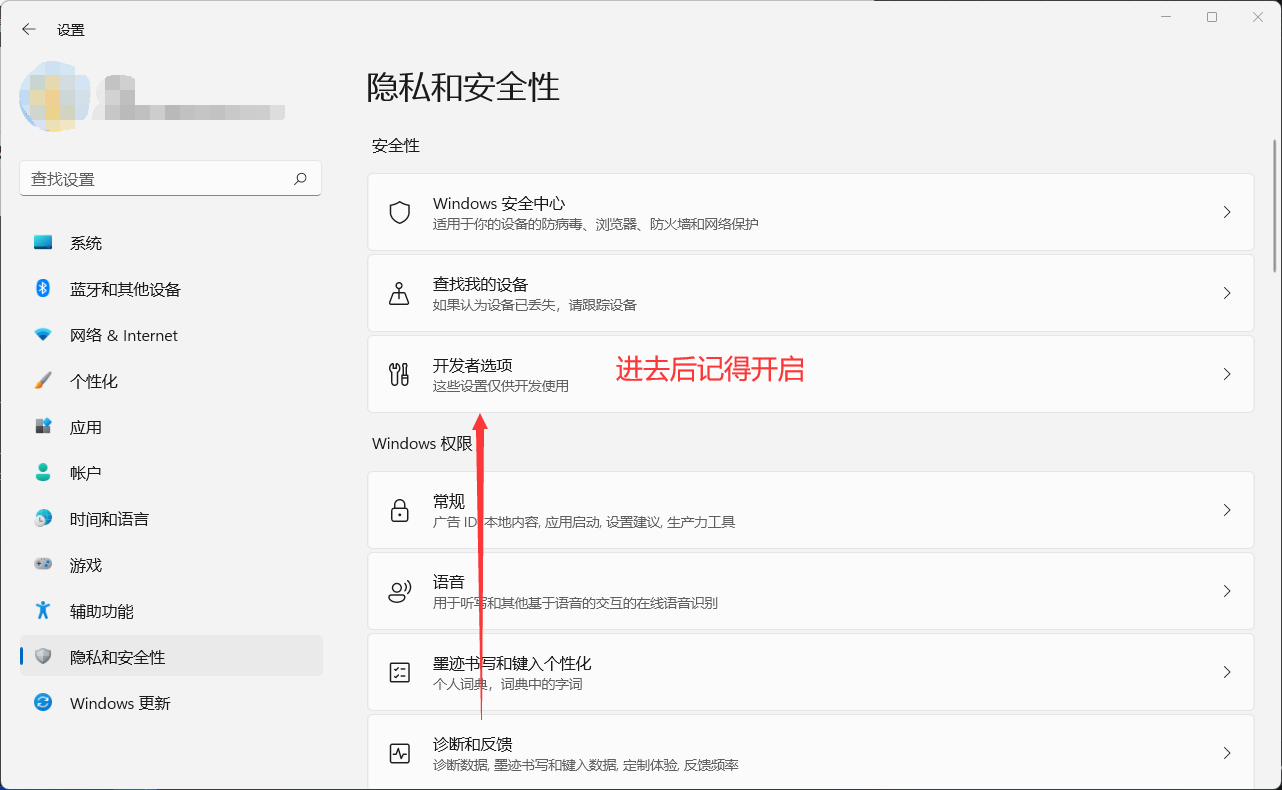This screenshot has width=1282, height=790.
Task: Click the heartbeat icon on 诊断和反馈 card
Action: (400, 753)
